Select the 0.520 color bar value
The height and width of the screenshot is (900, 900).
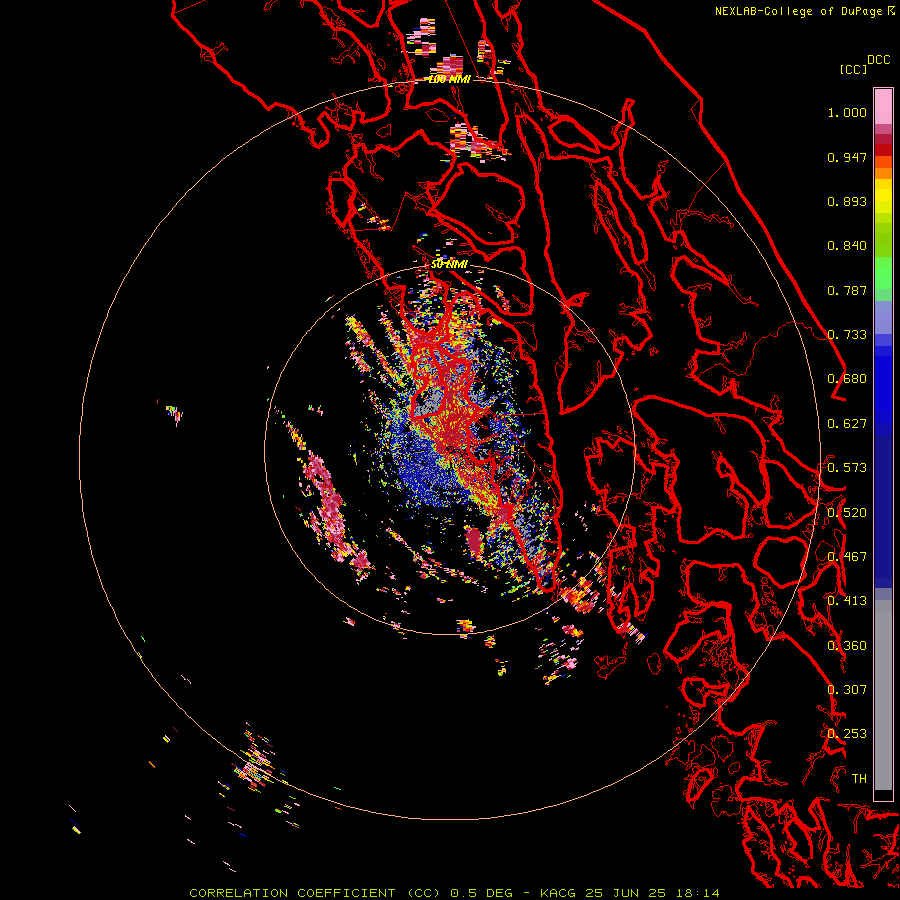click(847, 513)
